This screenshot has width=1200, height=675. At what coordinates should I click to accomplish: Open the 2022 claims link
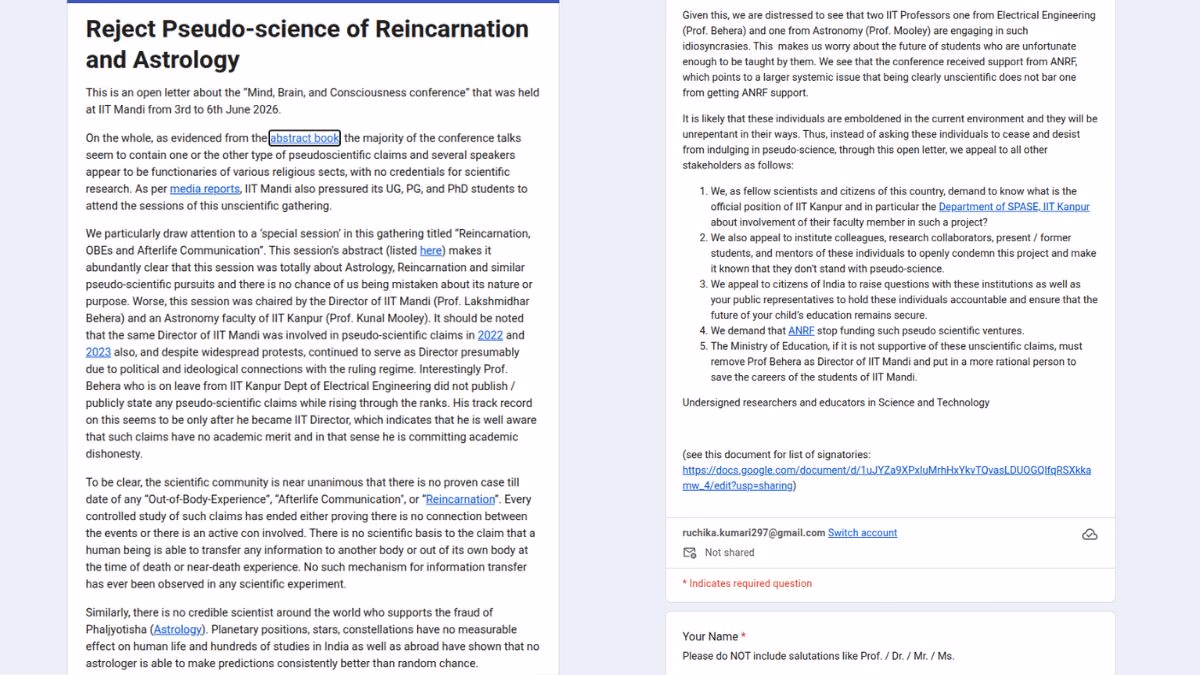pyautogui.click(x=490, y=335)
